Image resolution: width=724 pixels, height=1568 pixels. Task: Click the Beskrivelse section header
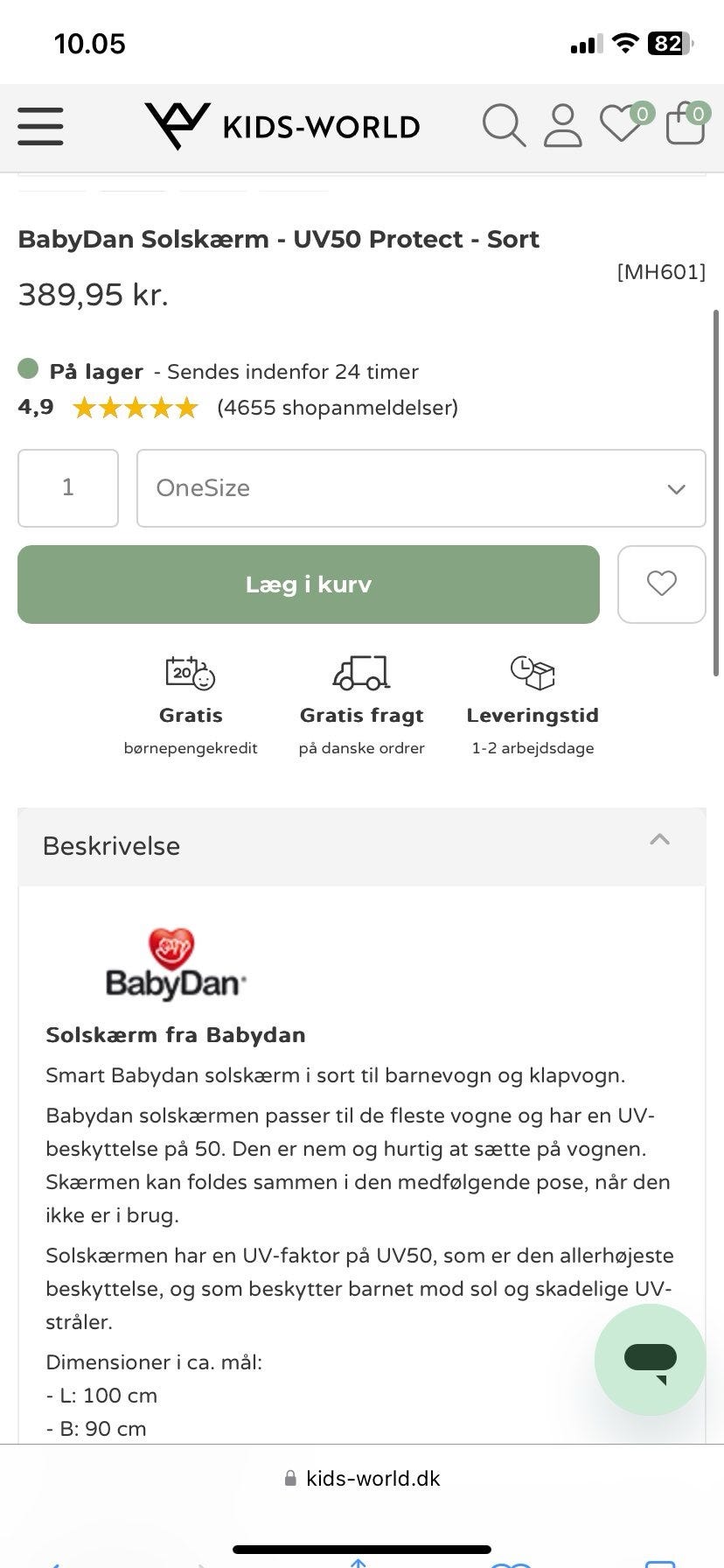pyautogui.click(x=112, y=846)
